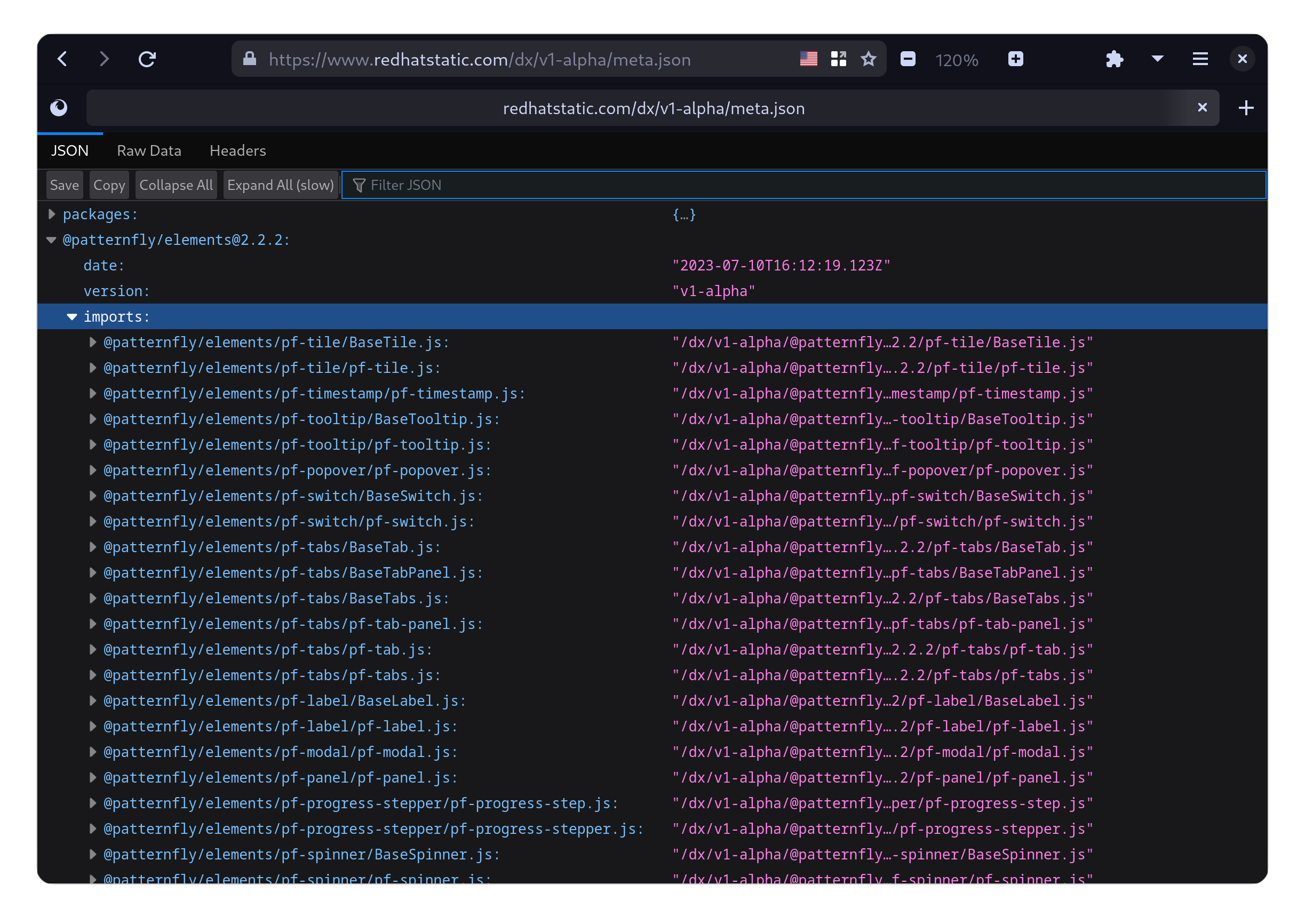Image resolution: width=1305 pixels, height=924 pixels.
Task: Expand the packages node
Action: click(51, 214)
